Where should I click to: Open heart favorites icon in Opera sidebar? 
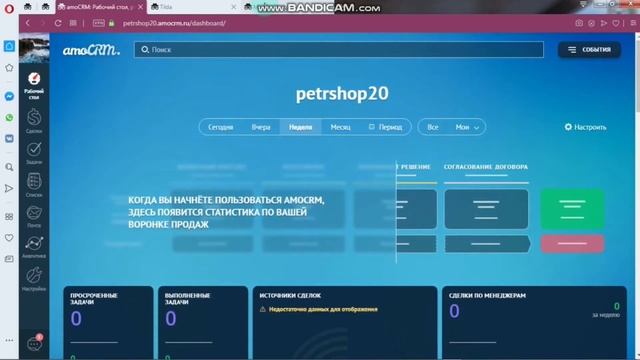(9, 238)
